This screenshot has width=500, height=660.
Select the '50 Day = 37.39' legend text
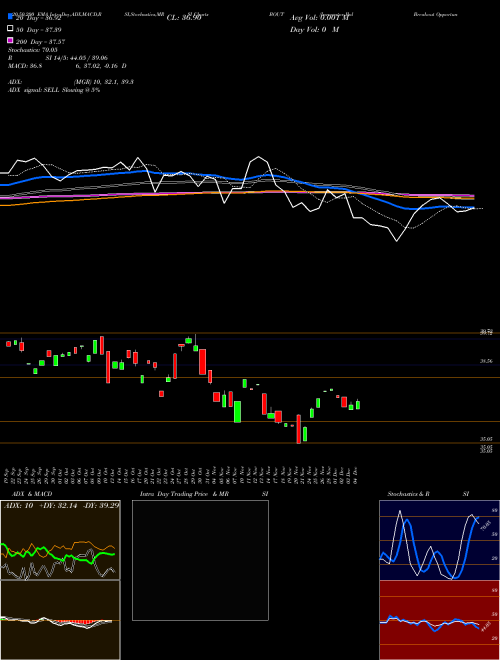(x=39, y=30)
